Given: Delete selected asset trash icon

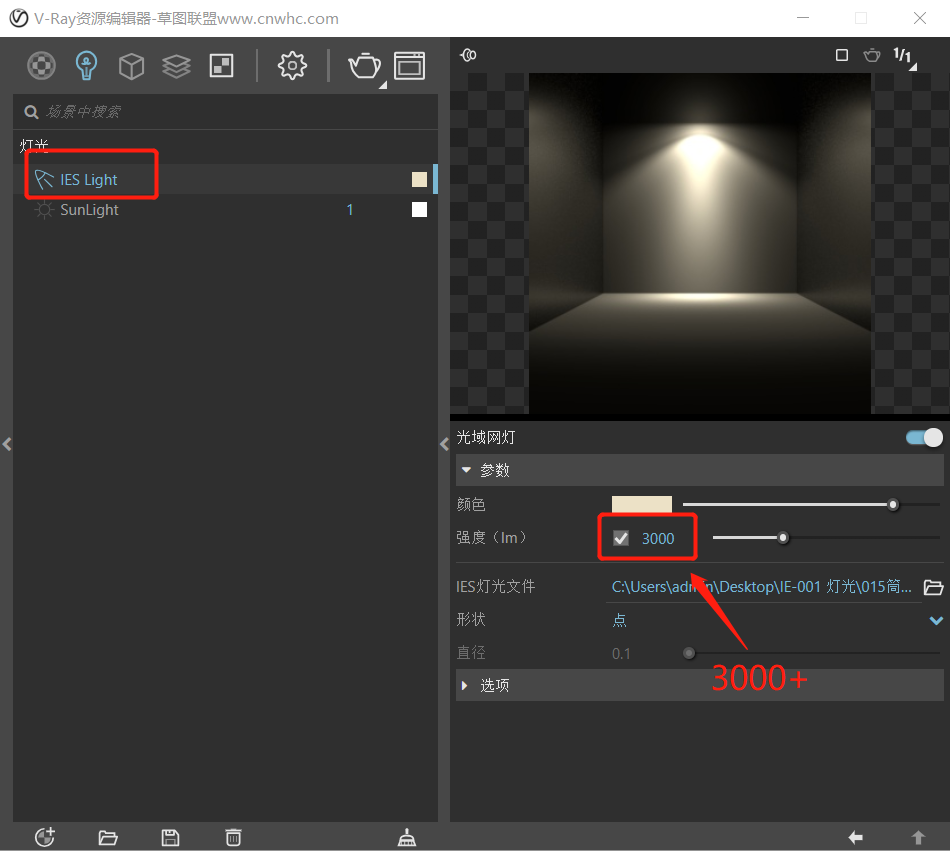Looking at the screenshot, I should point(233,837).
